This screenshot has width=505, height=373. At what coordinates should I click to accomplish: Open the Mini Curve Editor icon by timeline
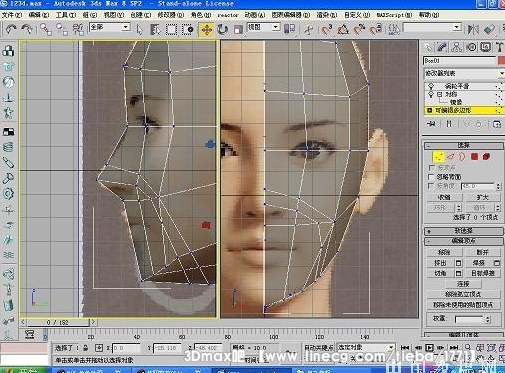click(x=30, y=334)
